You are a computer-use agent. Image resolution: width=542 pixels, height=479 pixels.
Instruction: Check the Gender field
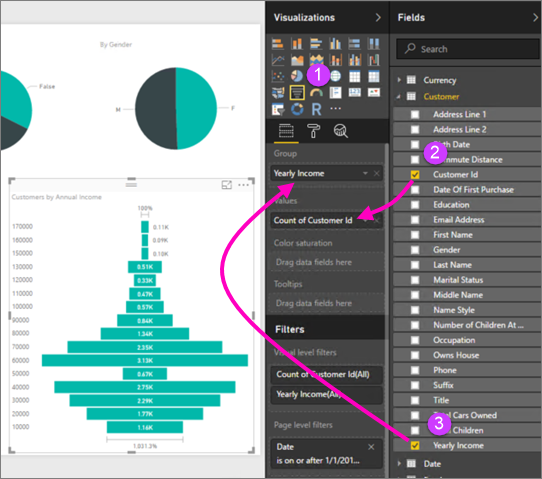pos(415,250)
